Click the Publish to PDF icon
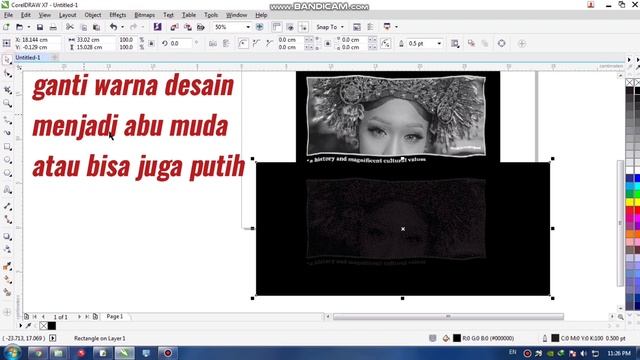 (x=200, y=27)
